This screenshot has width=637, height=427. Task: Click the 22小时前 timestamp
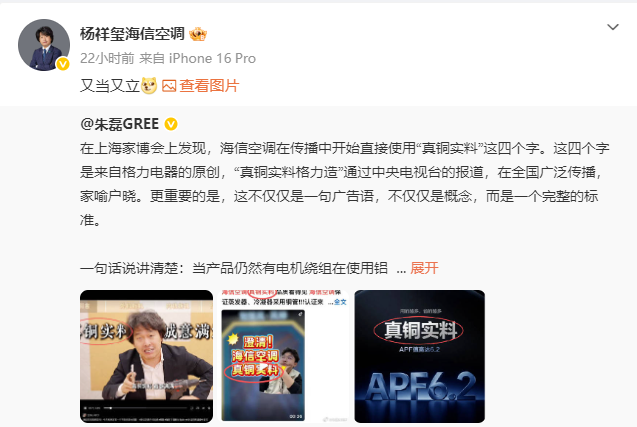click(107, 59)
